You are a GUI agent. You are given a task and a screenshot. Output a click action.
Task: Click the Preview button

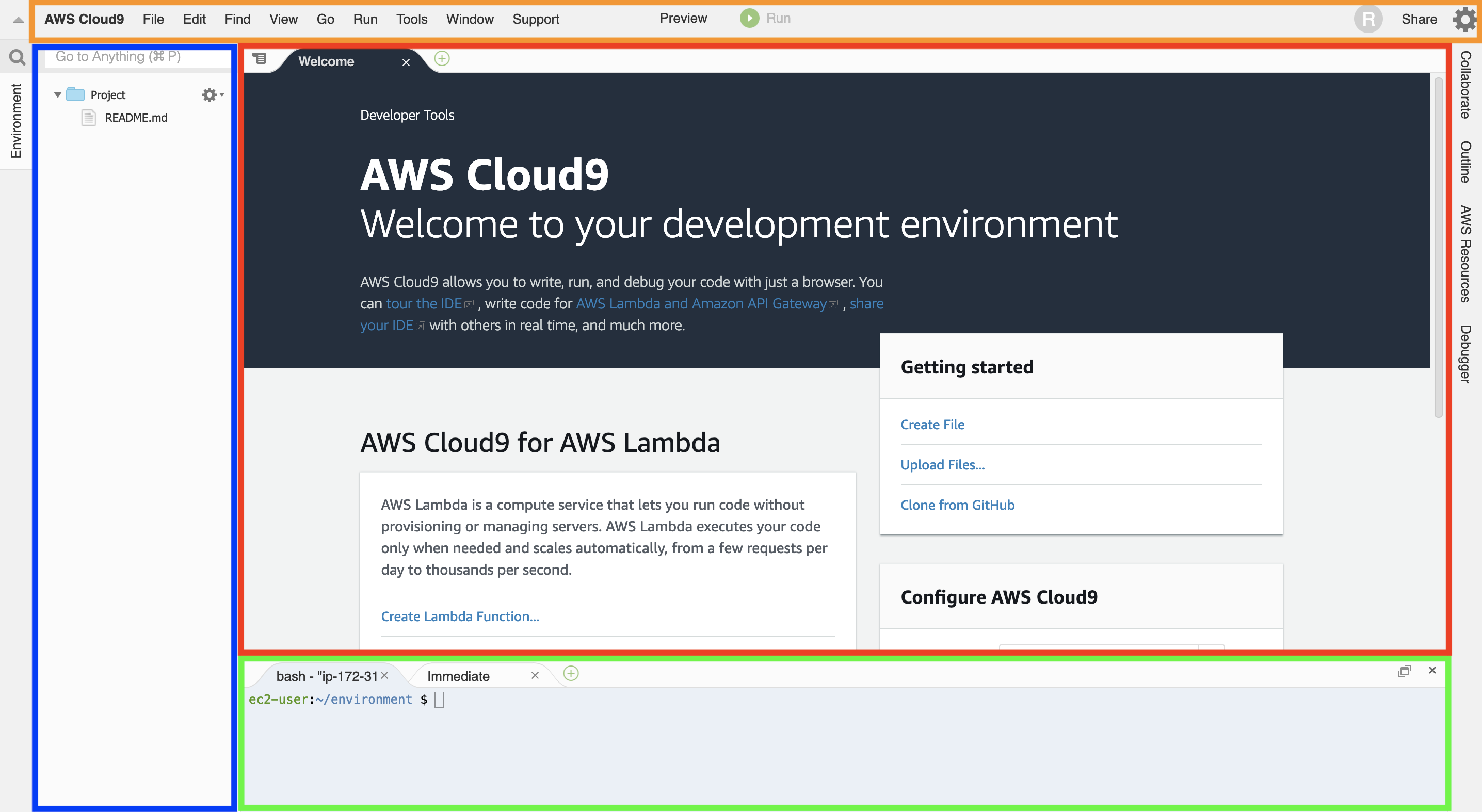coord(682,18)
